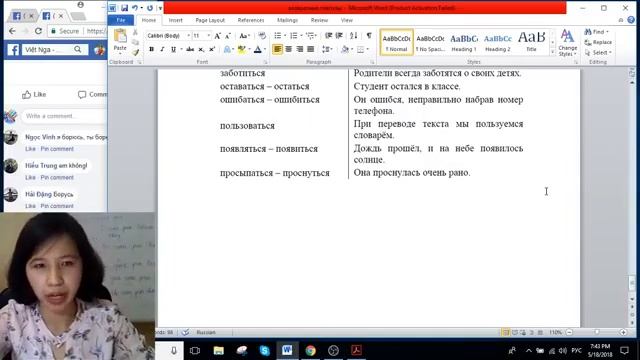Toggle Center alignment

[x=289, y=49]
